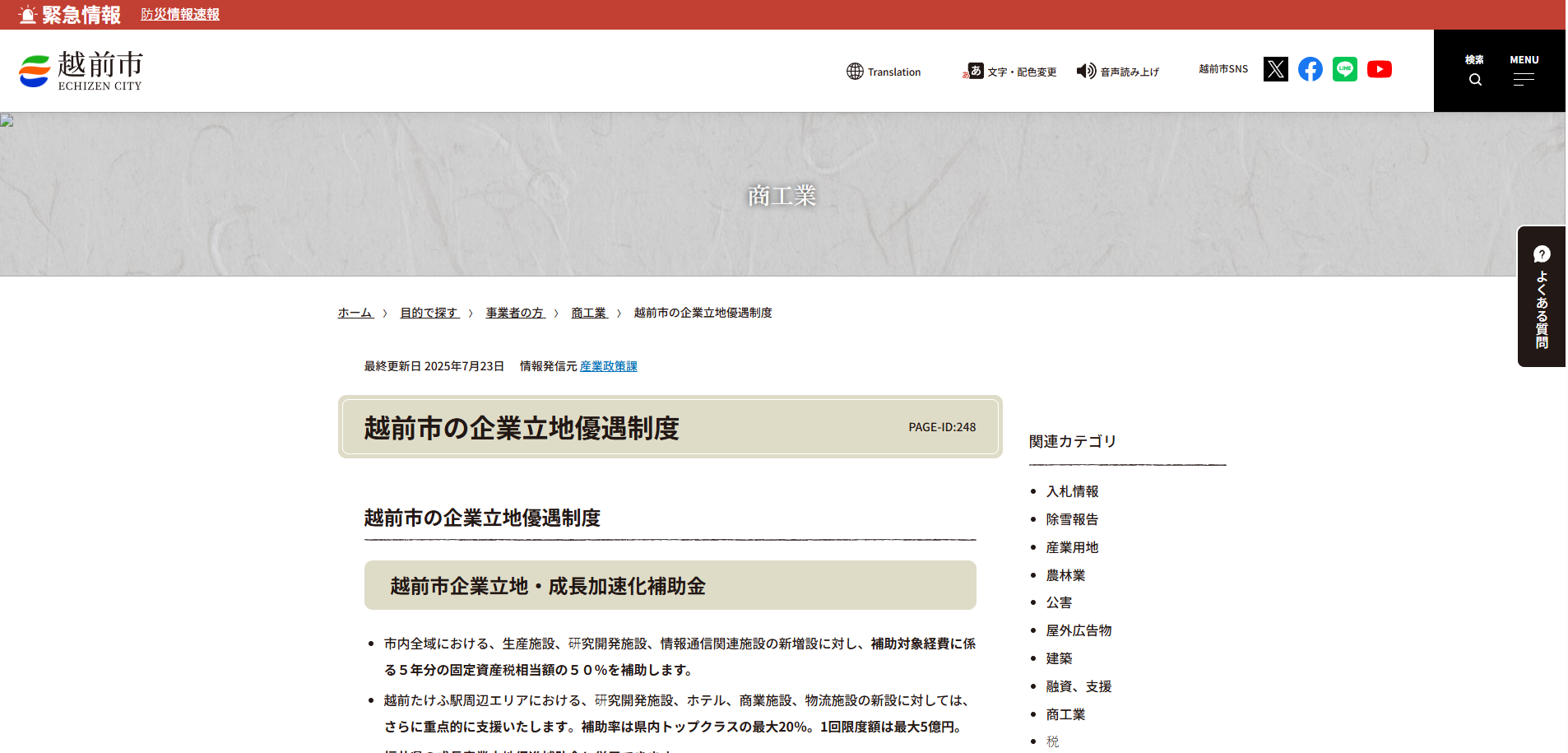Open 除雪報告 in related categories
The image size is (1568, 753).
[x=1072, y=519]
